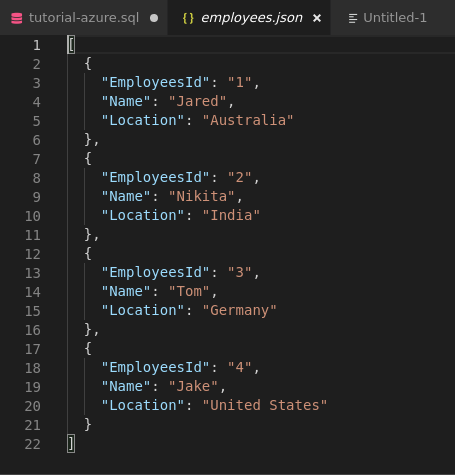This screenshot has width=455, height=475.
Task: Click the unsaved dot on tutorial-azure.sql tab
Action: (x=154, y=18)
